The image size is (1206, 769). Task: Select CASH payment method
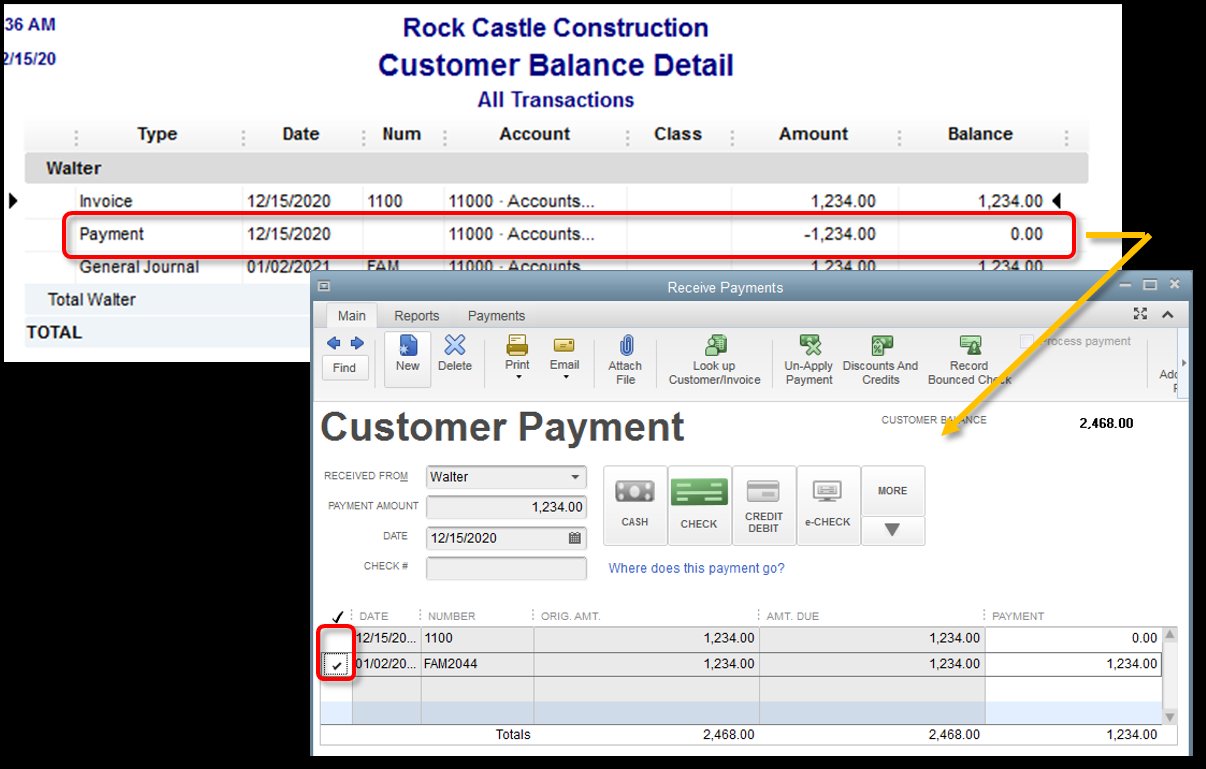[x=635, y=504]
